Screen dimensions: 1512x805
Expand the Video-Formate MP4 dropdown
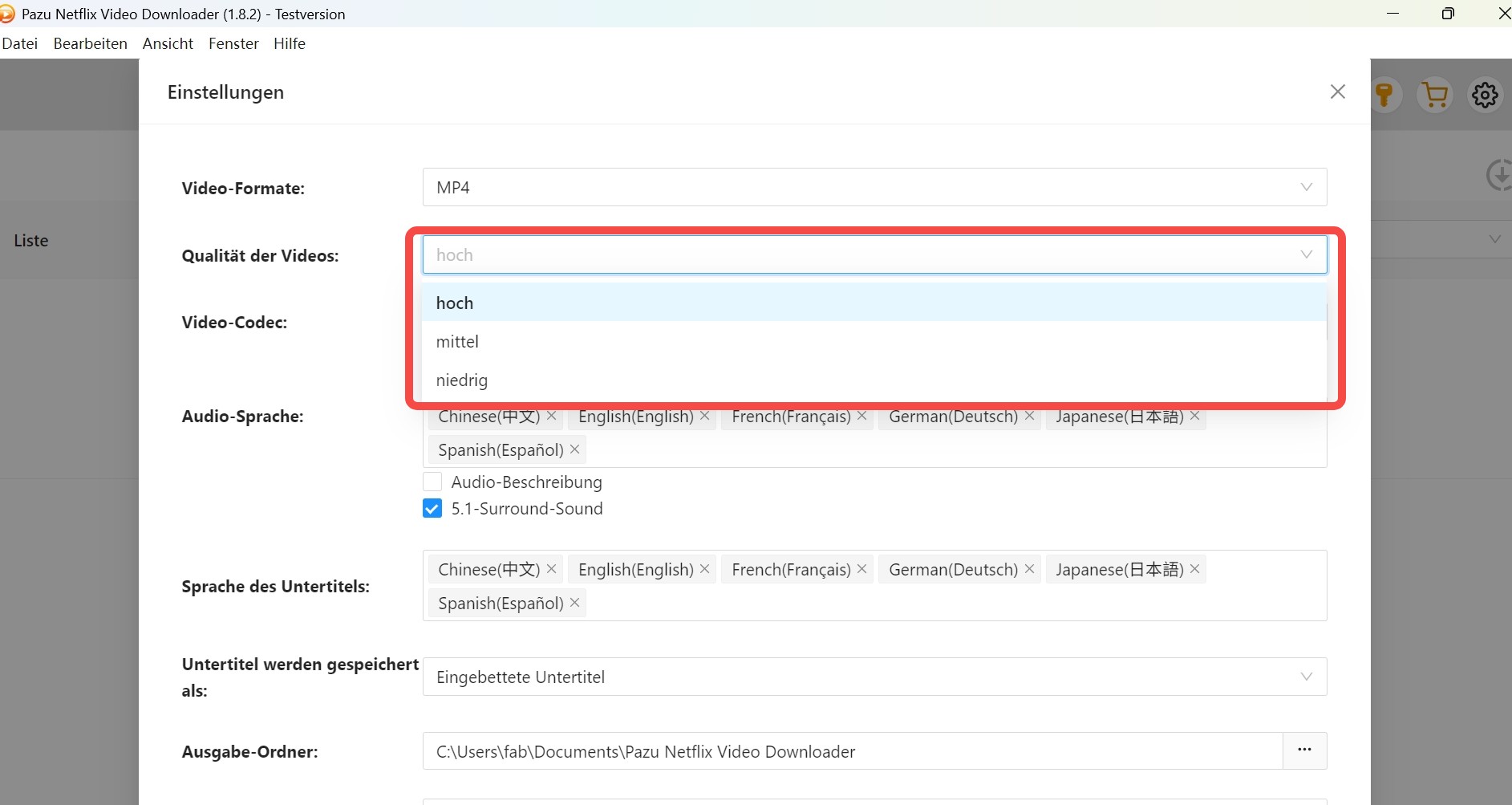(874, 187)
